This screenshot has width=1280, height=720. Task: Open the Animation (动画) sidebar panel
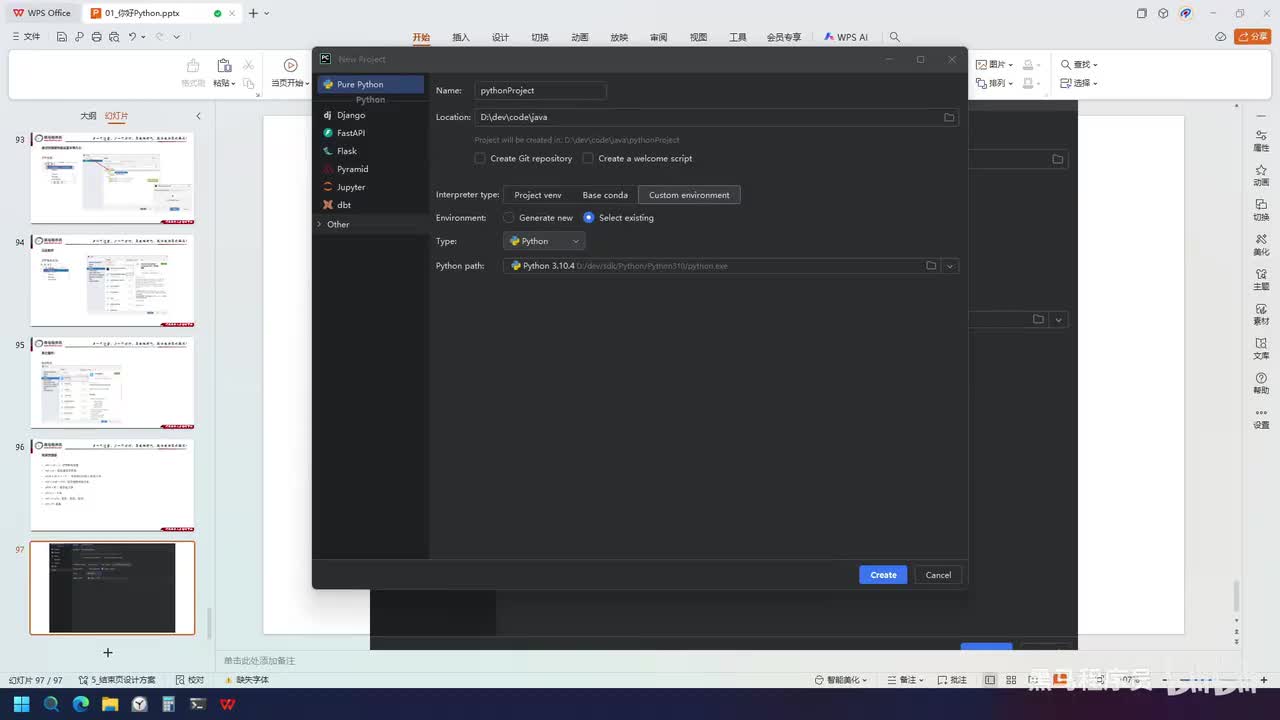click(1261, 176)
